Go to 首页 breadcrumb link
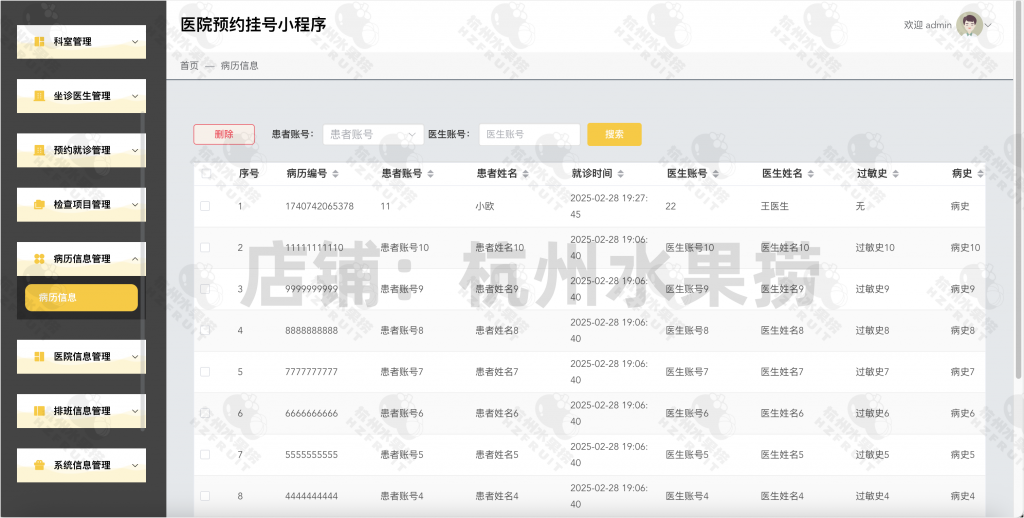The image size is (1024, 518). pyautogui.click(x=189, y=65)
